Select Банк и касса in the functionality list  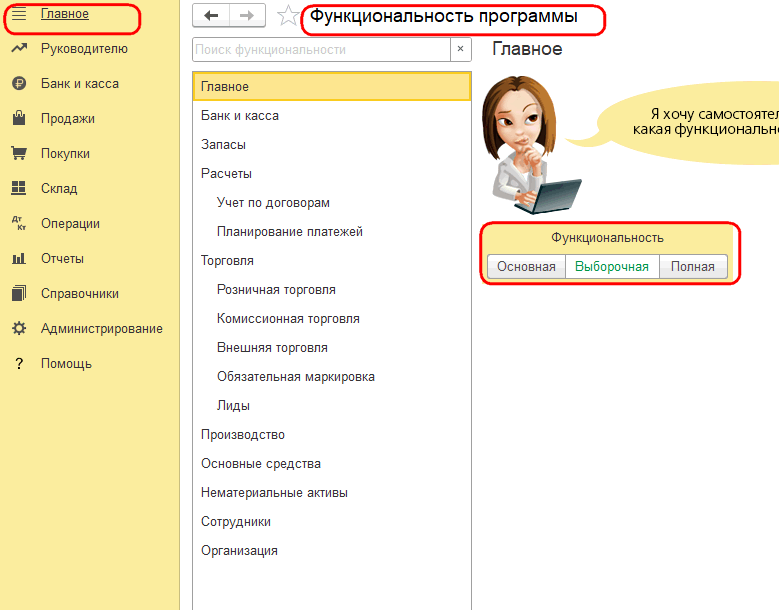click(x=331, y=115)
